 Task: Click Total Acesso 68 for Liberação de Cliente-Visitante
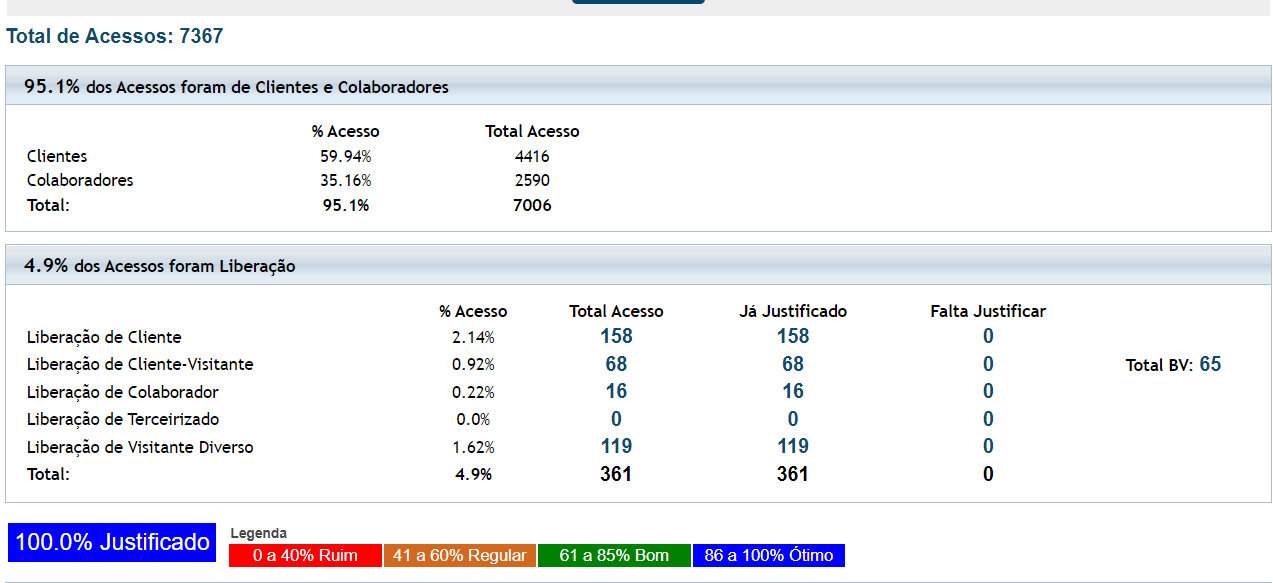coord(616,364)
